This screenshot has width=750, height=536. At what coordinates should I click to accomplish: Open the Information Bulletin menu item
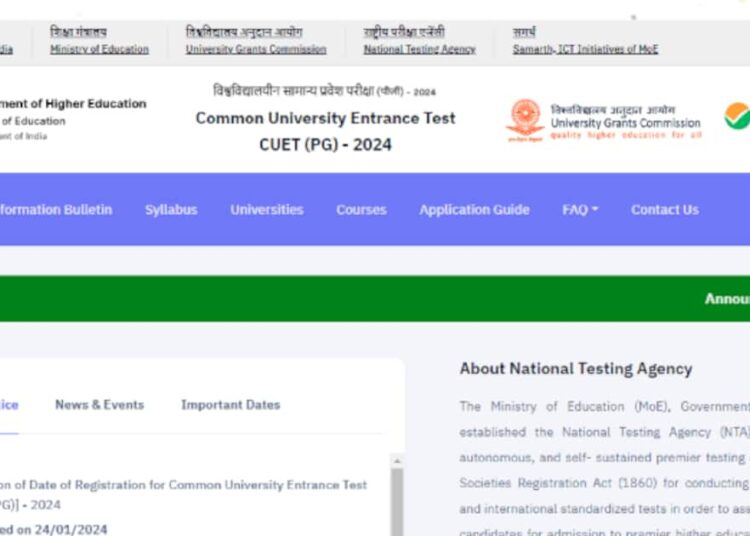point(55,210)
